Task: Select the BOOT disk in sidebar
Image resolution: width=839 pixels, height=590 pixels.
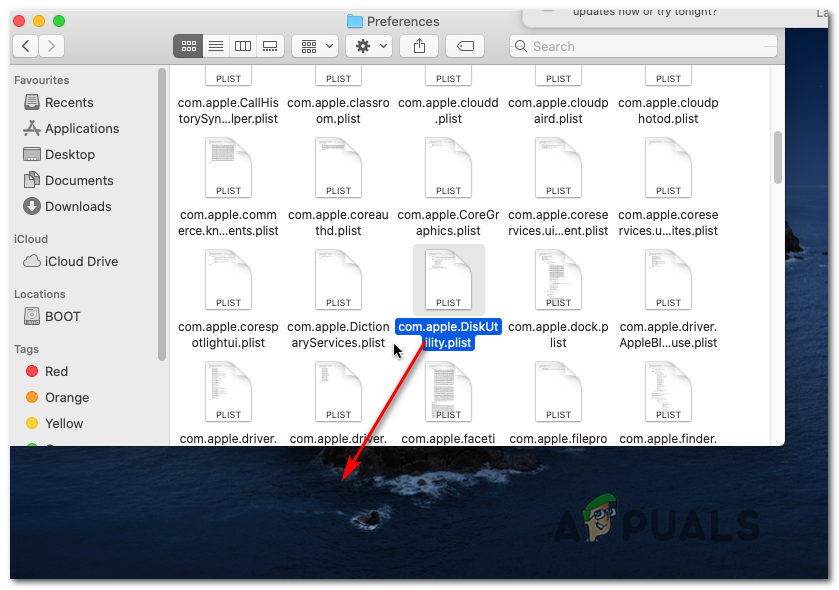Action: pos(52,316)
